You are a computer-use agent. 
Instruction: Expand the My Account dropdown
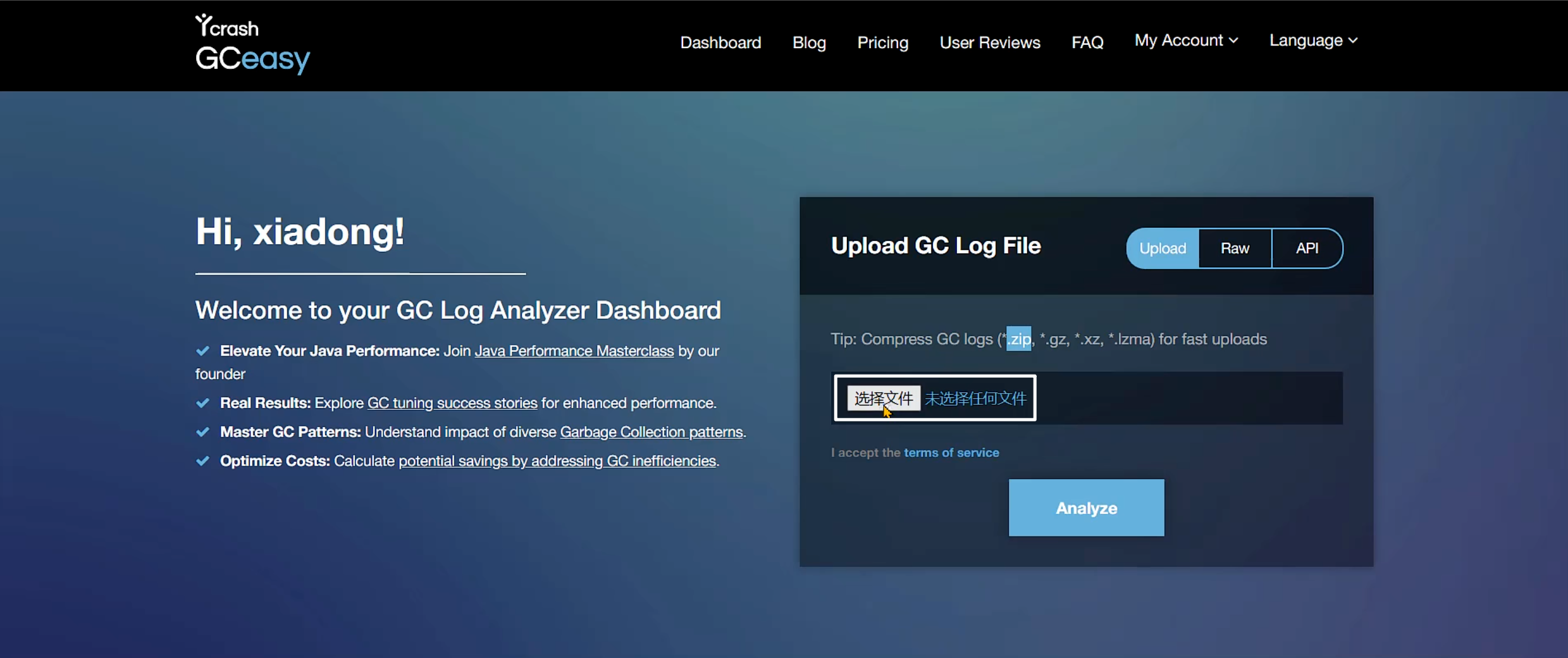pos(1186,40)
